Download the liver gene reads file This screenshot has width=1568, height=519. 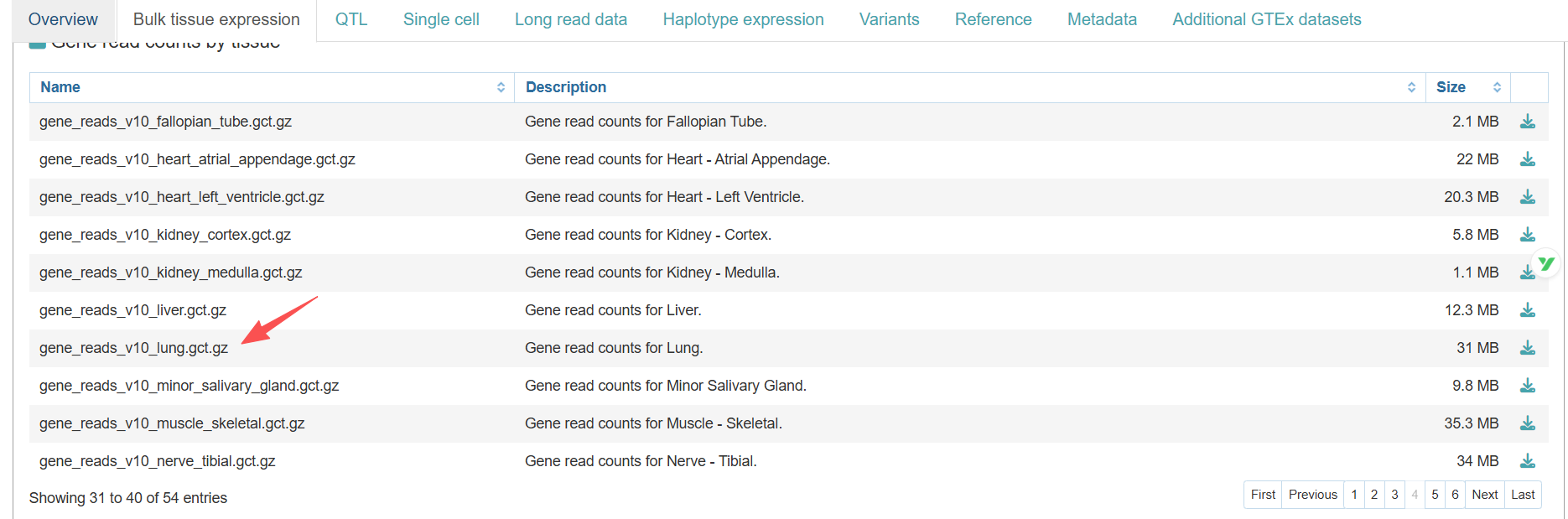click(1527, 310)
